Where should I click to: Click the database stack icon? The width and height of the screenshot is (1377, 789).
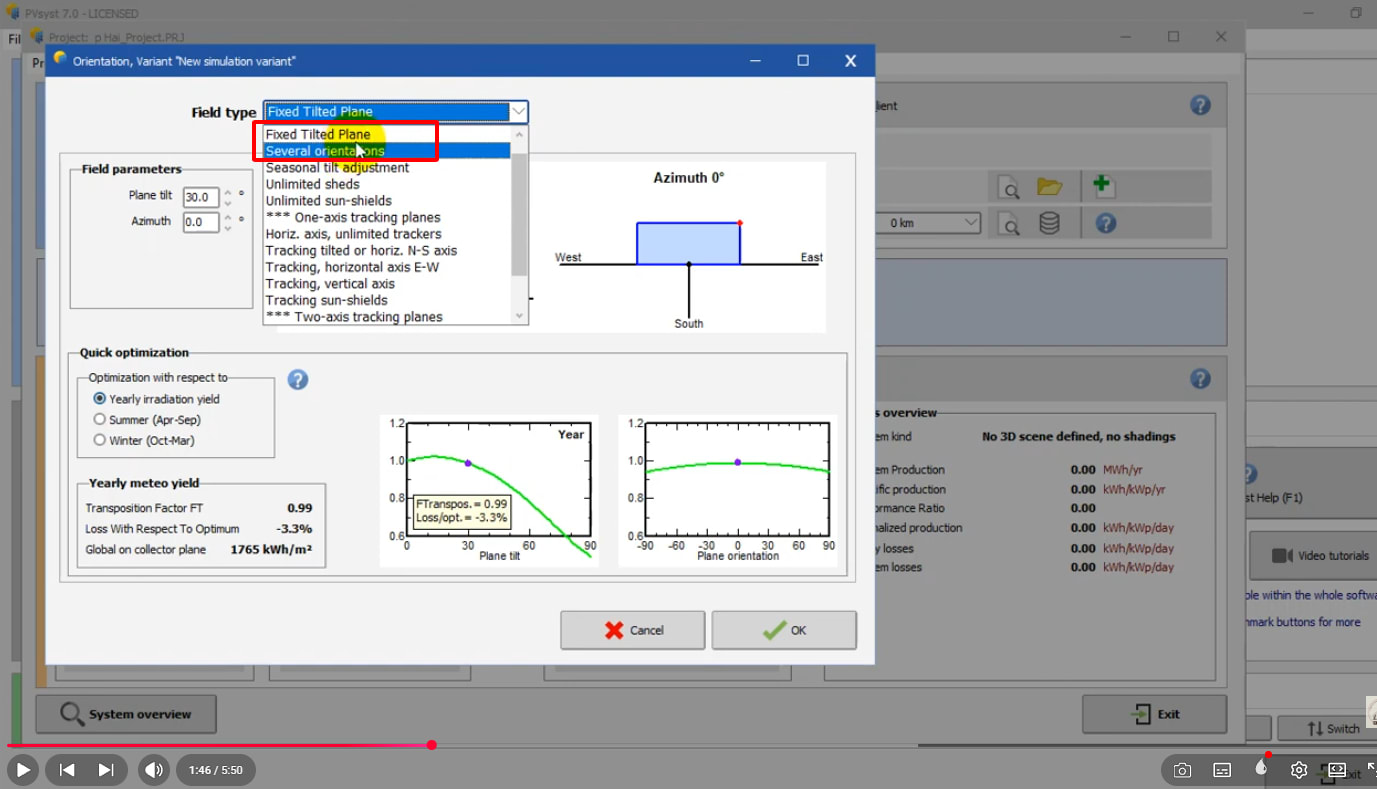[1049, 223]
